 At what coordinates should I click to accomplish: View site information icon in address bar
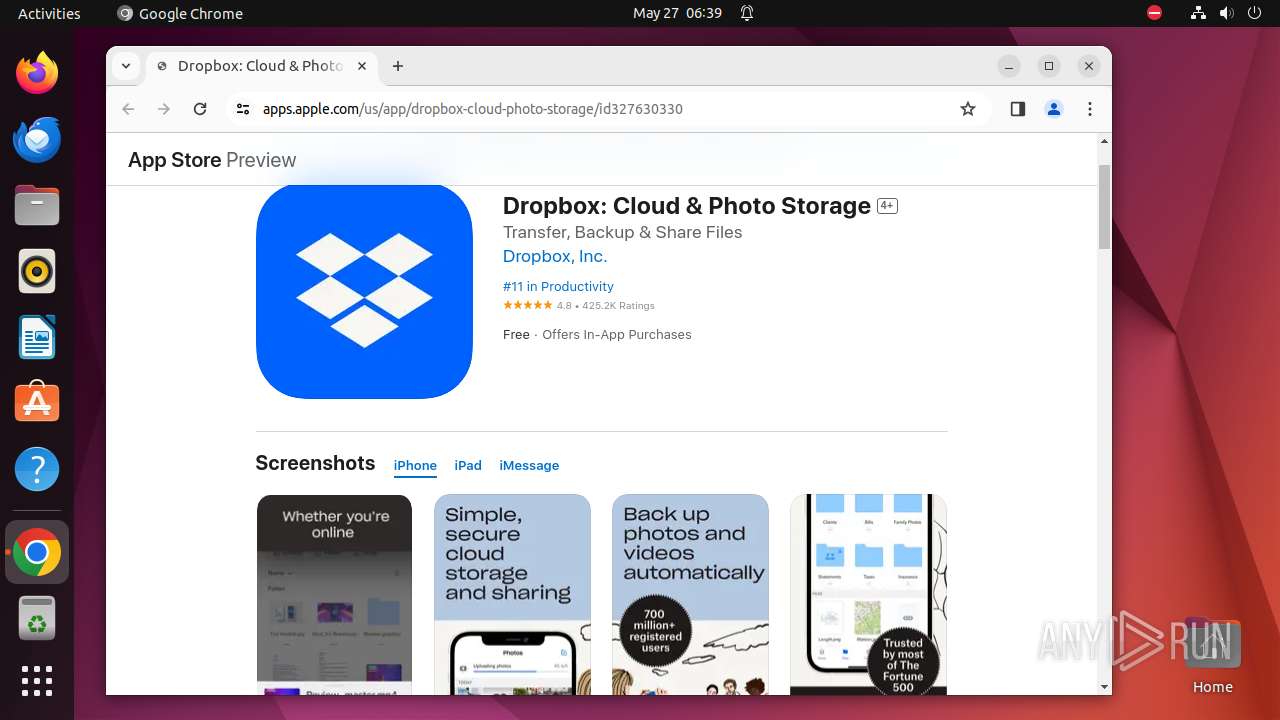coord(243,109)
